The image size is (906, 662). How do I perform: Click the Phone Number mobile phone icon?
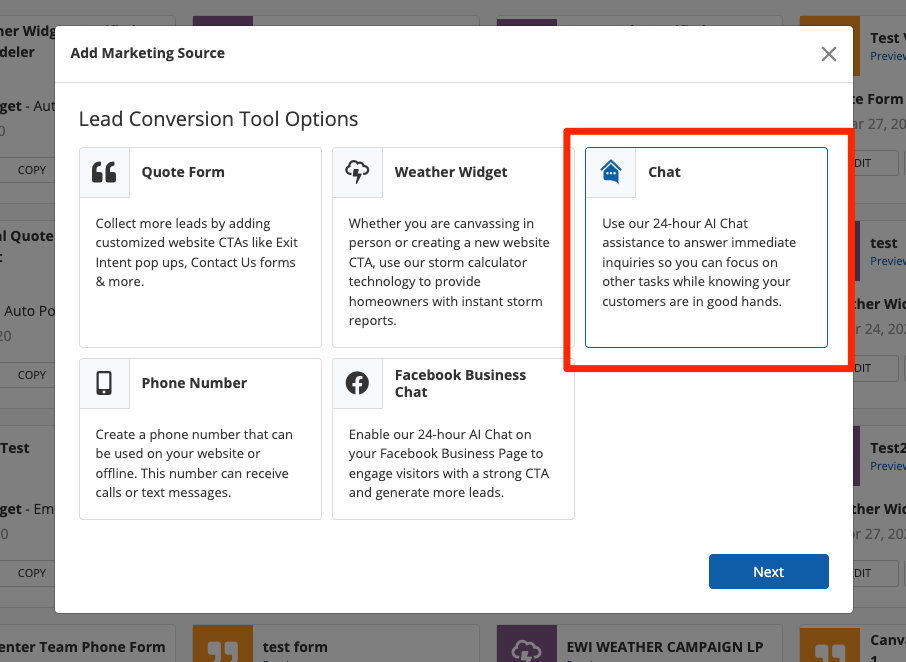(x=104, y=383)
